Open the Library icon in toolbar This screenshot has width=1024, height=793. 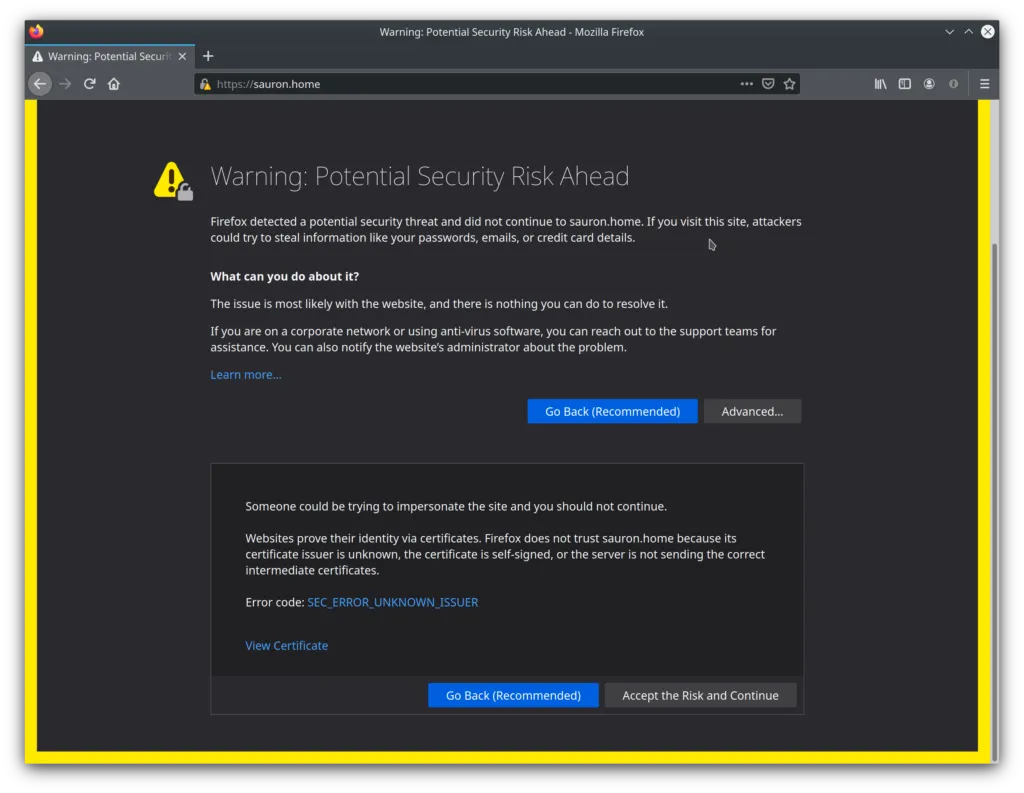click(x=880, y=84)
